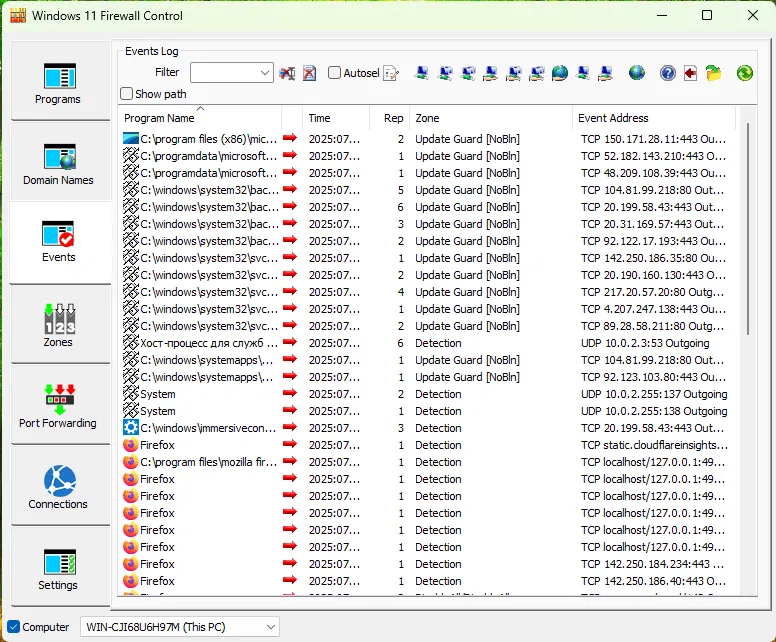Screen dimensions: 776x642
Task: Select row with TCP 52.182.143.210:443
Action: tap(428, 156)
